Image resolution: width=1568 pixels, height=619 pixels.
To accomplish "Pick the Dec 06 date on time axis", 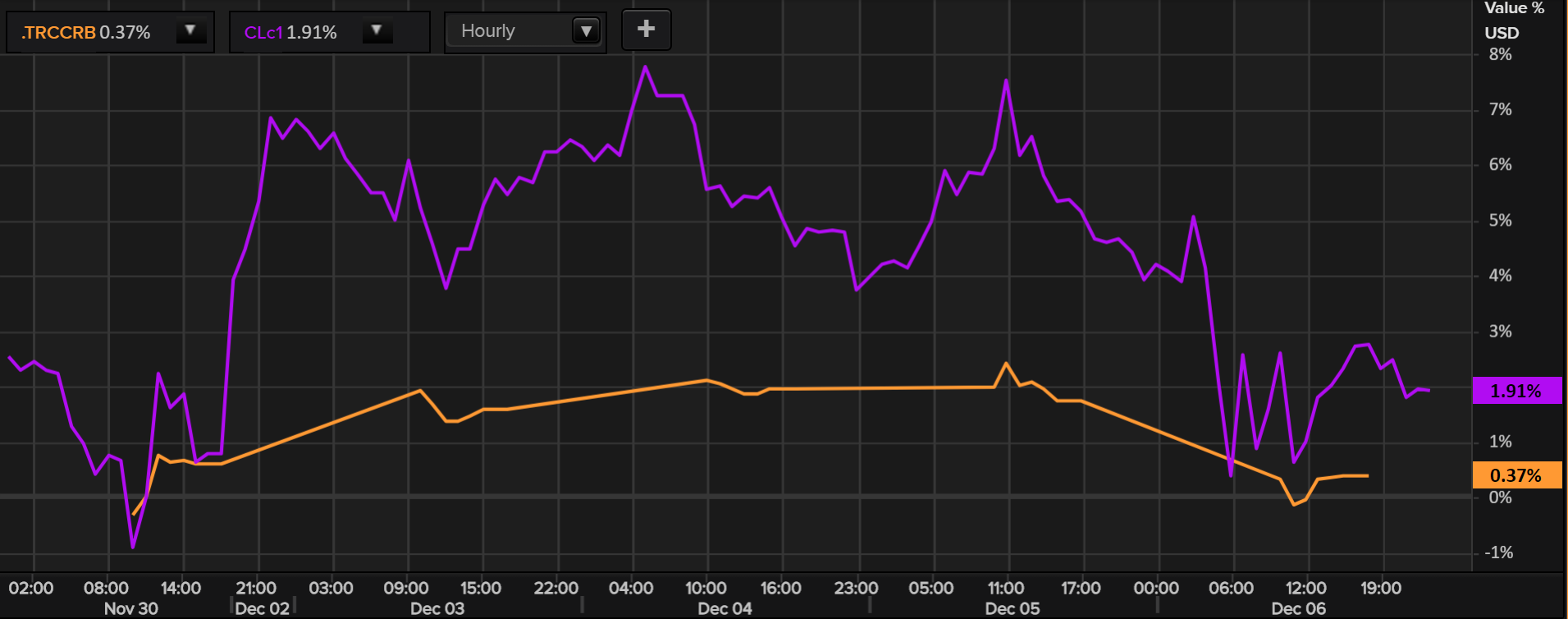I will 1298,608.
